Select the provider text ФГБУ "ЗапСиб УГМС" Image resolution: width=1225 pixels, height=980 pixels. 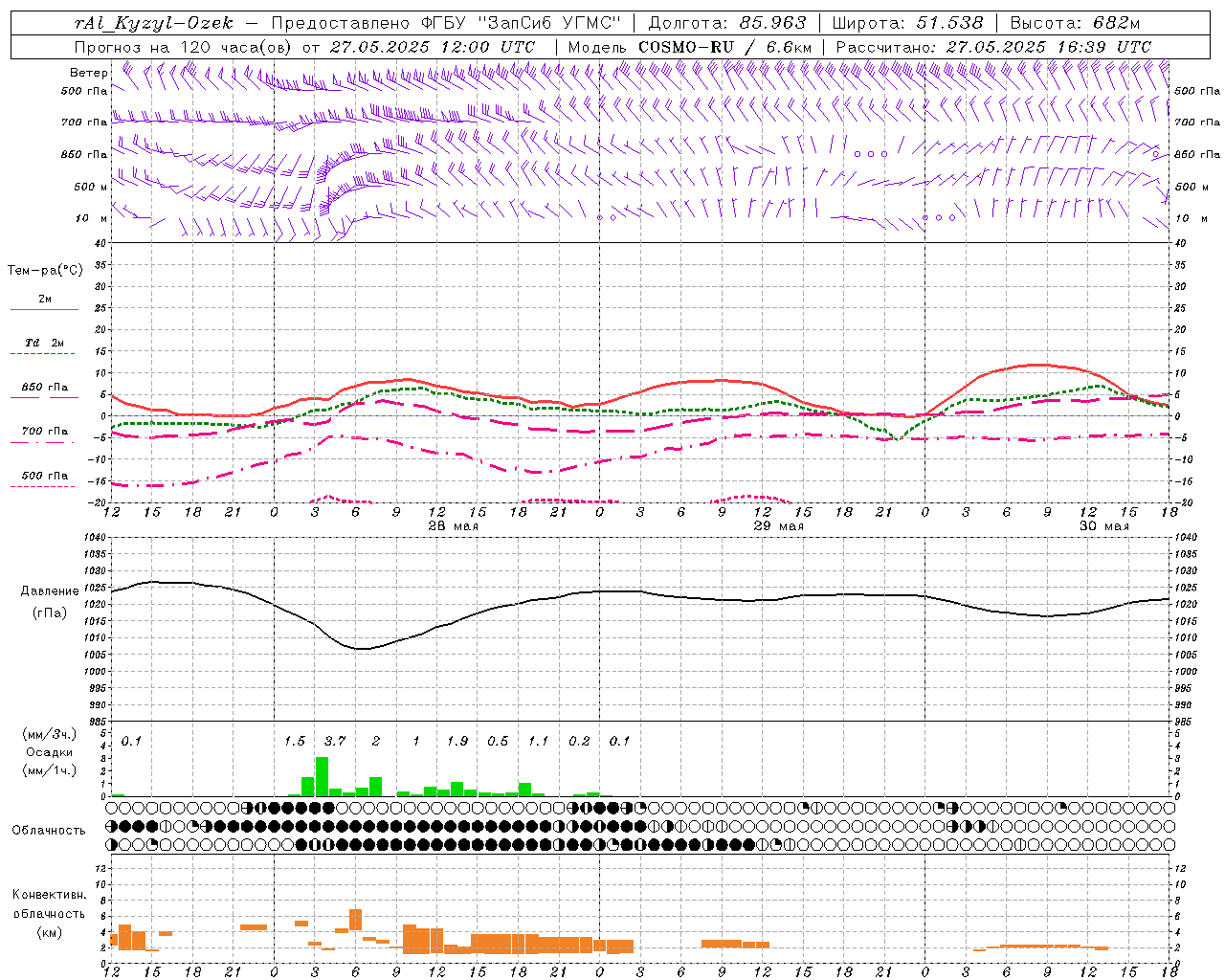(x=521, y=23)
